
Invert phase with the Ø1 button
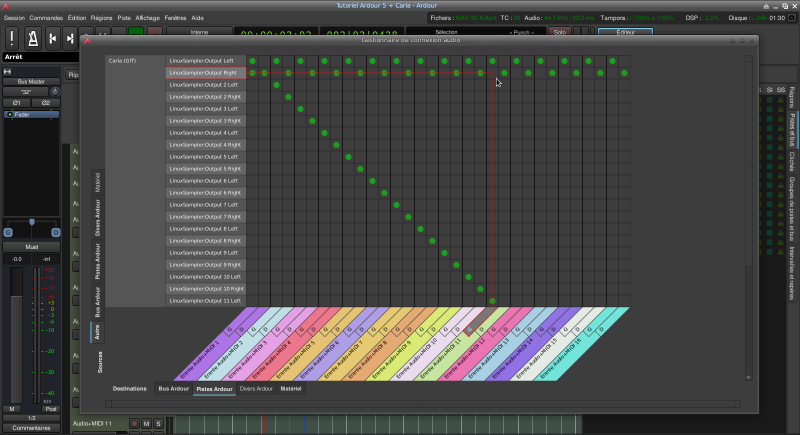click(17, 103)
